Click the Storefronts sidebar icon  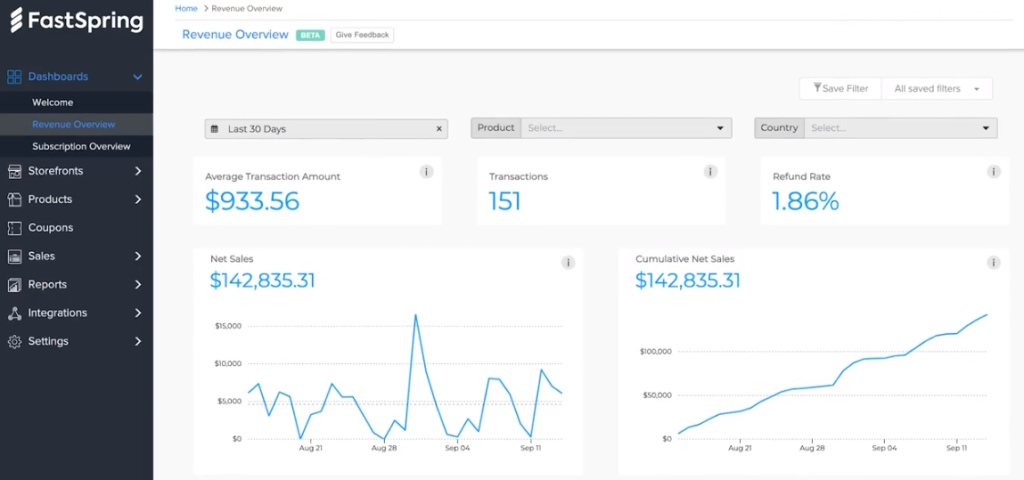[x=14, y=171]
